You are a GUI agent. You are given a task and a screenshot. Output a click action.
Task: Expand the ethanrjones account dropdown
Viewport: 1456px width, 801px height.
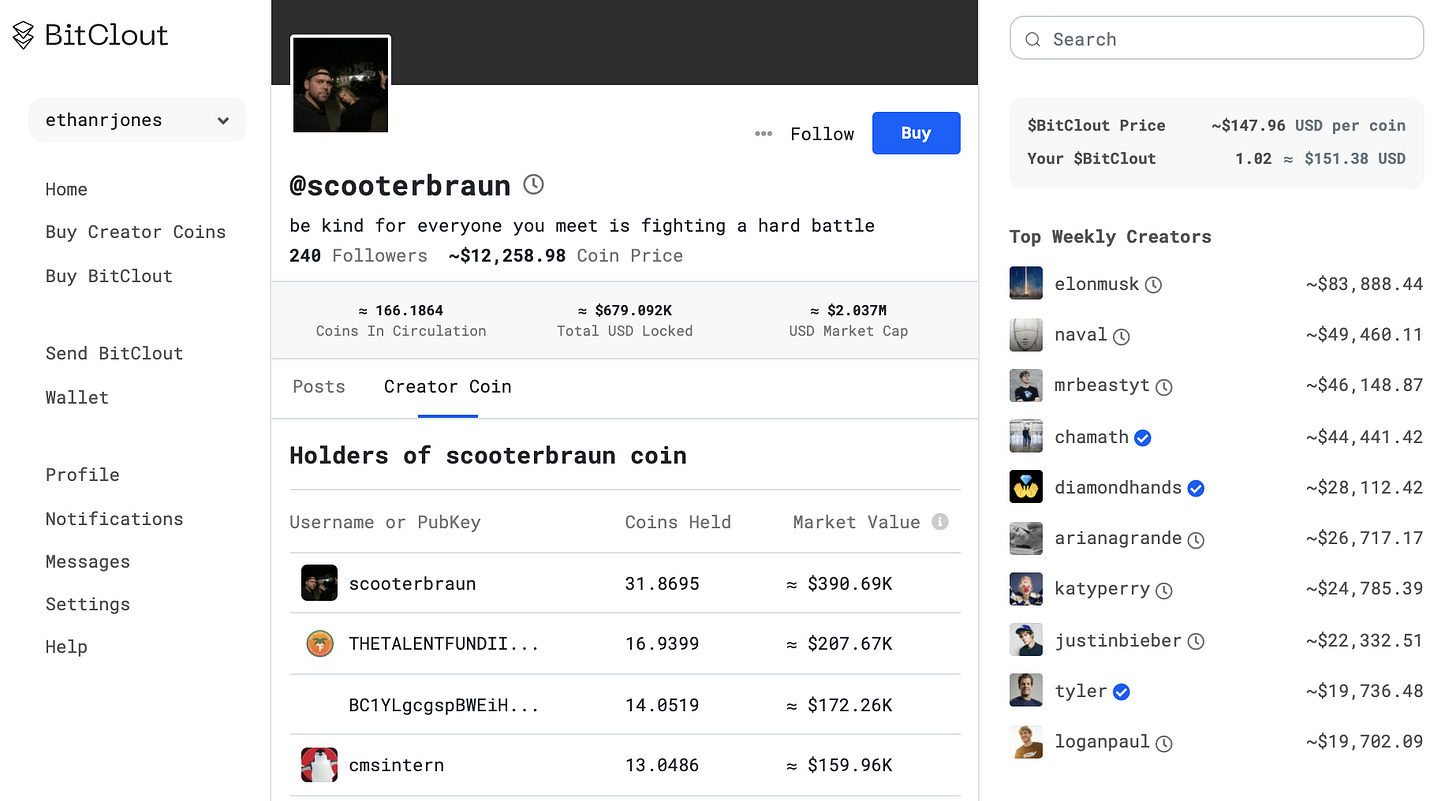(137, 120)
